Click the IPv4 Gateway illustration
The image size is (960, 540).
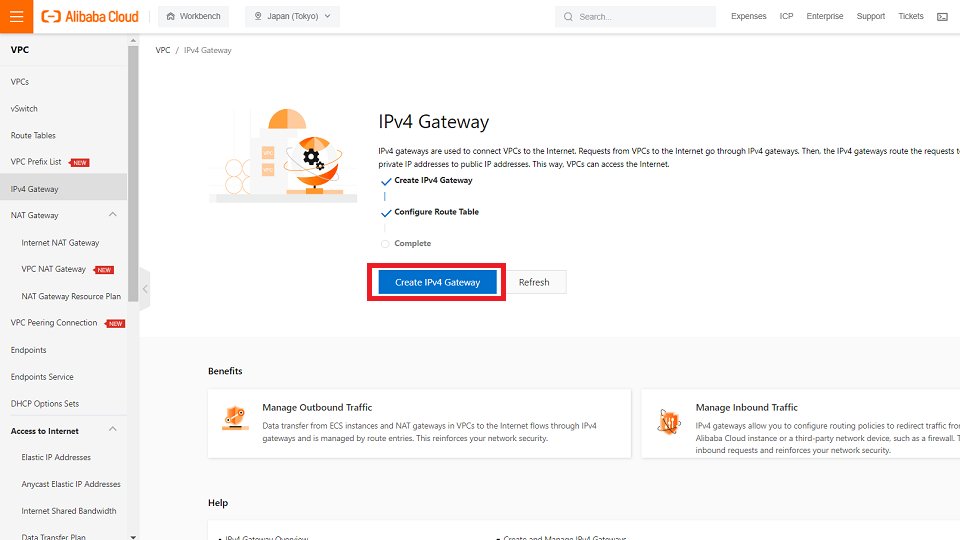click(x=283, y=156)
